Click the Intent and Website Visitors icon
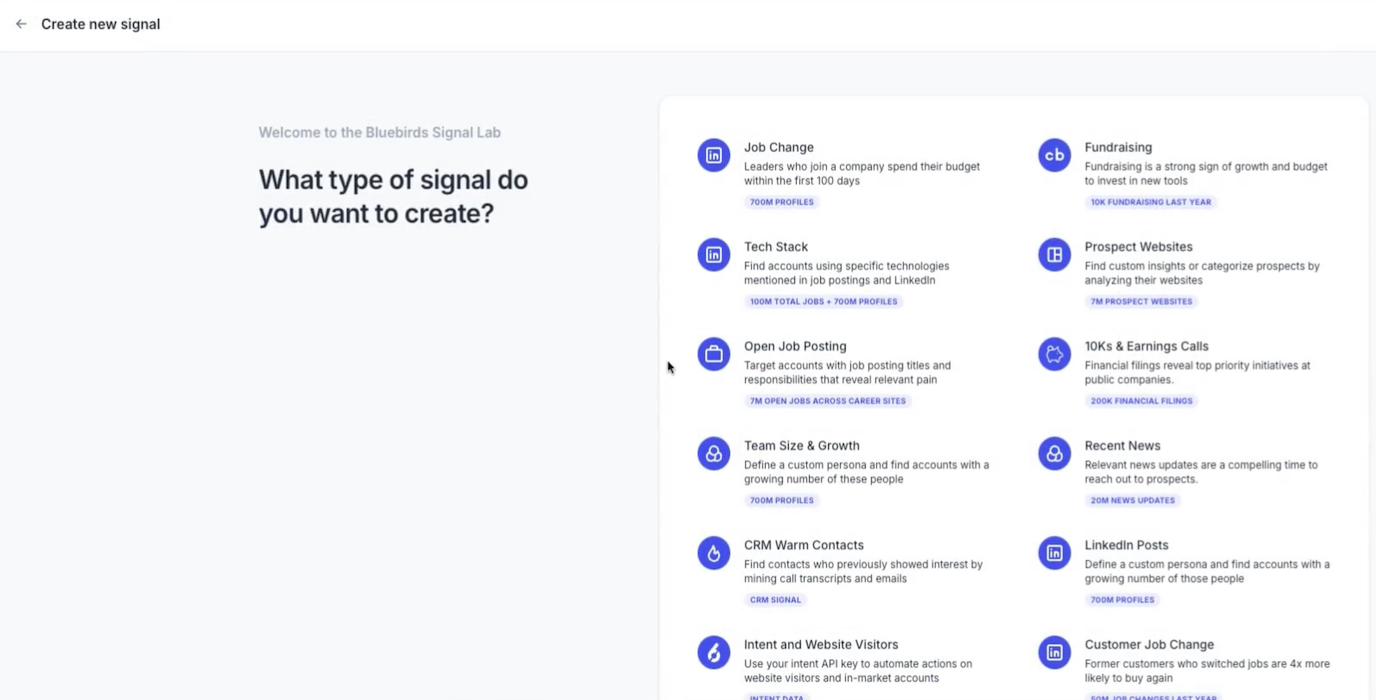 point(714,653)
